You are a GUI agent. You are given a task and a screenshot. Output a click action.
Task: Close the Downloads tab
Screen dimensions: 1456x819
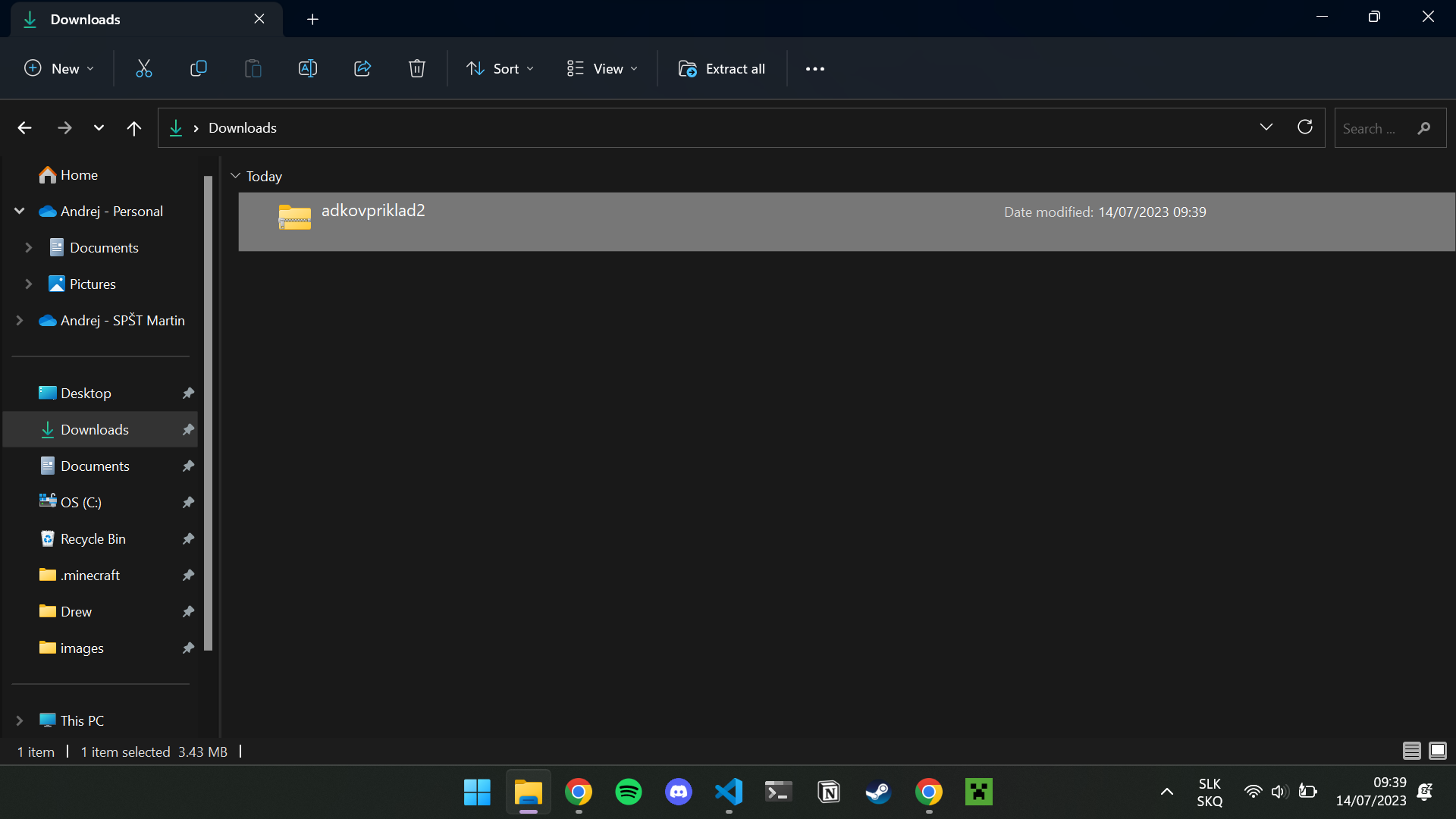point(259,19)
